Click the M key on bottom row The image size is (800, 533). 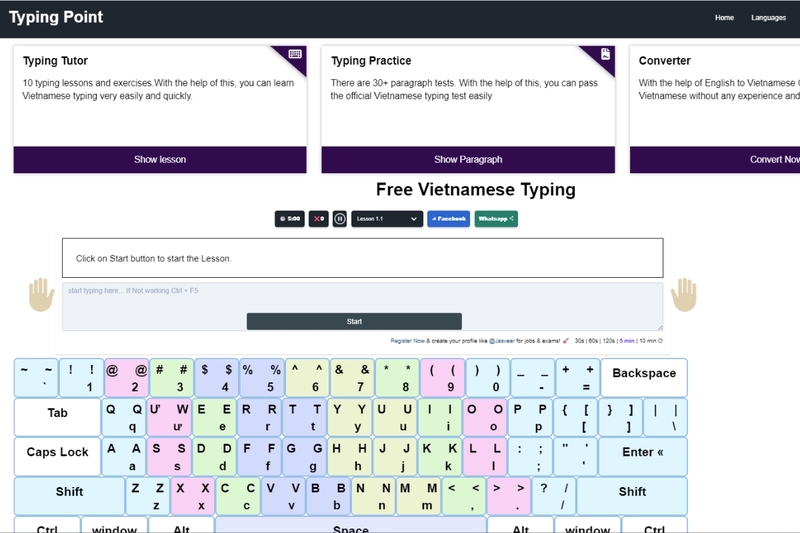pos(418,496)
